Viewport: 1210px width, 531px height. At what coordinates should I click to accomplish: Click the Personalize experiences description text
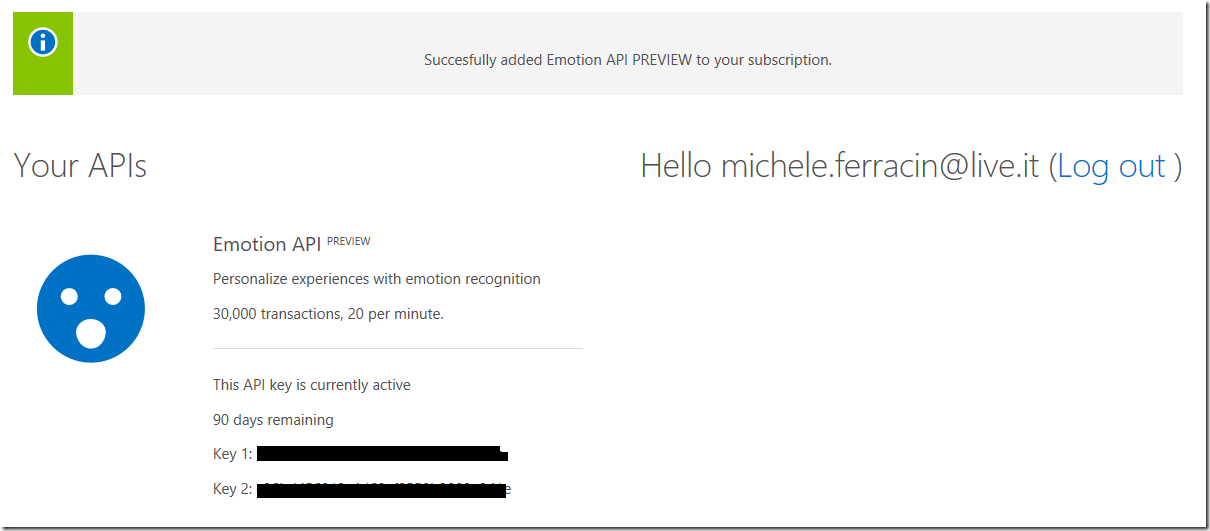(376, 279)
